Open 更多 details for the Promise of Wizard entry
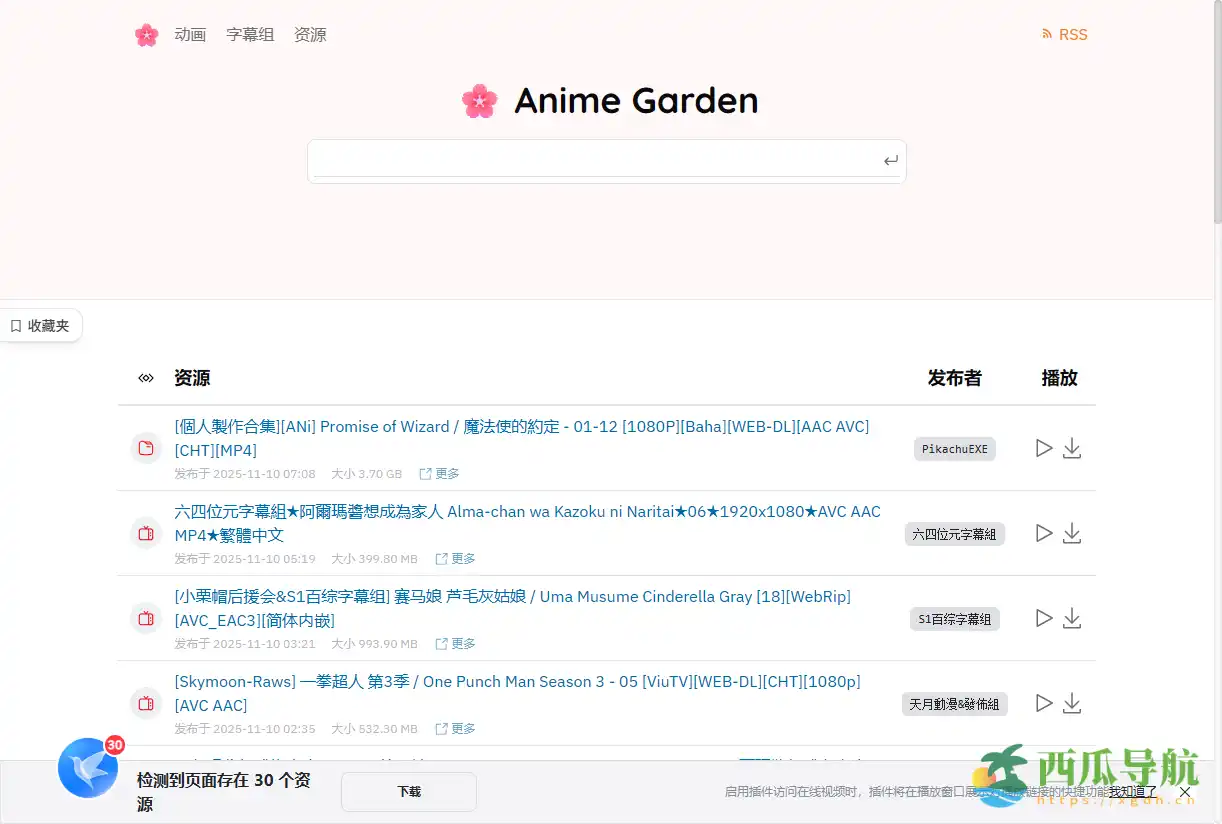This screenshot has width=1222, height=824. pos(439,473)
